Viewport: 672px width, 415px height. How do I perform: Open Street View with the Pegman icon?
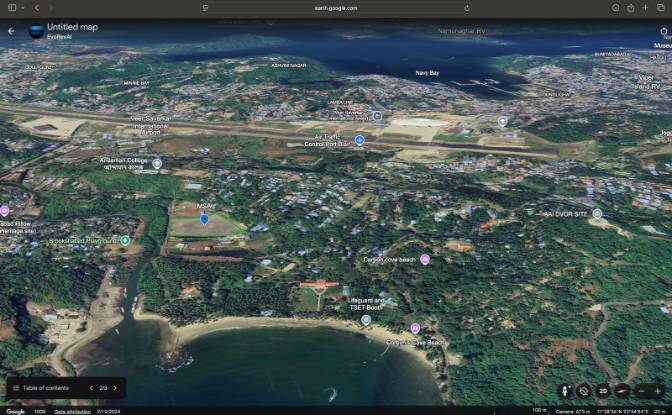click(566, 391)
